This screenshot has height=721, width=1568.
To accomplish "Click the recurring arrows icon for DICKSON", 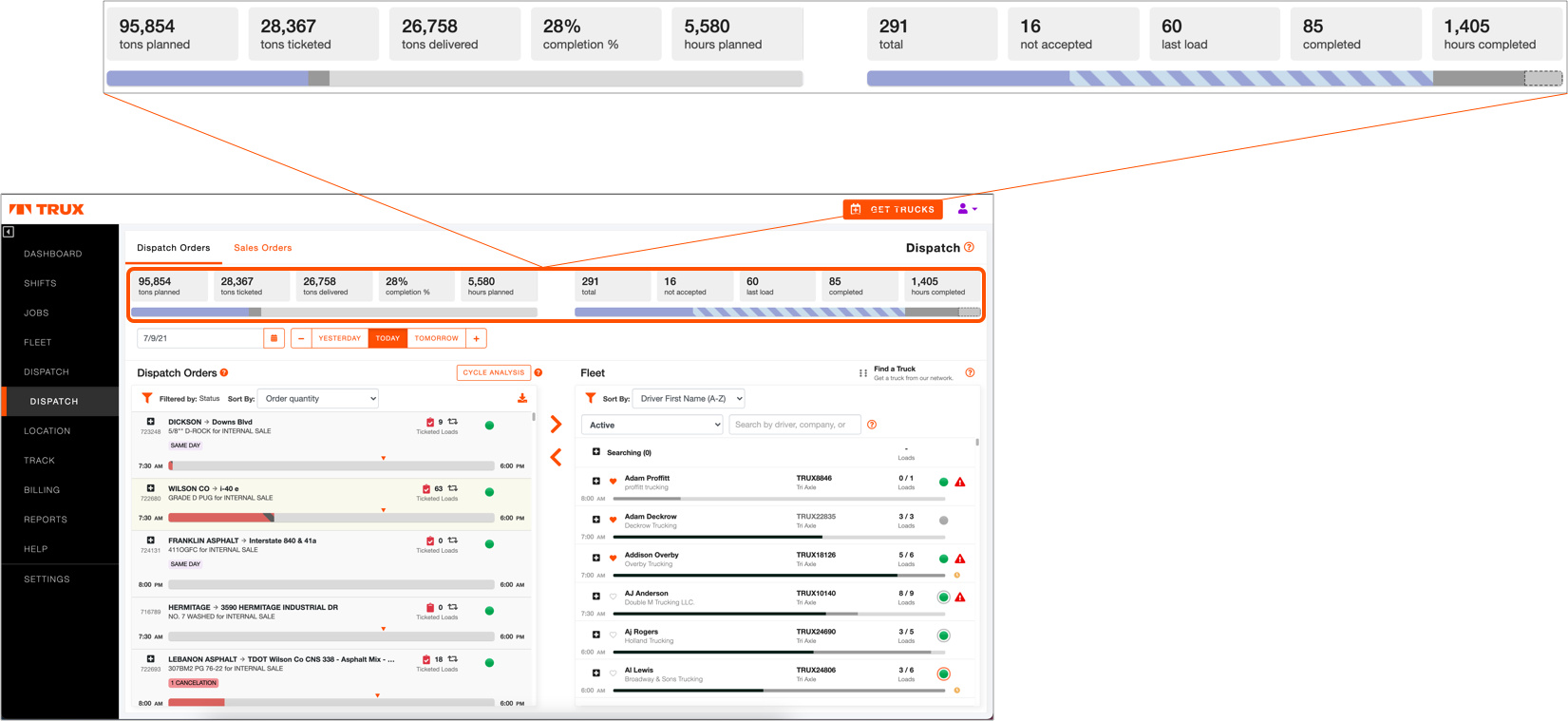I will (x=453, y=422).
